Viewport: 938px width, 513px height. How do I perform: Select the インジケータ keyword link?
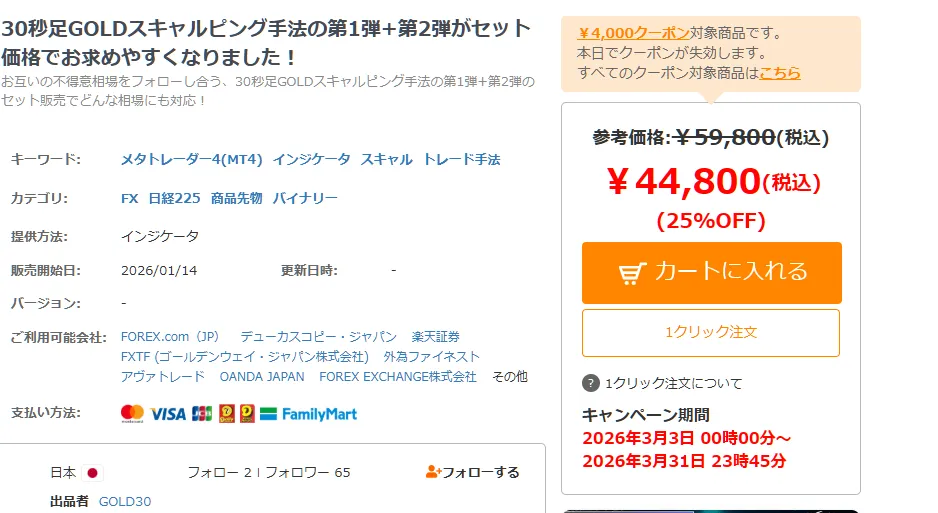[x=311, y=159]
